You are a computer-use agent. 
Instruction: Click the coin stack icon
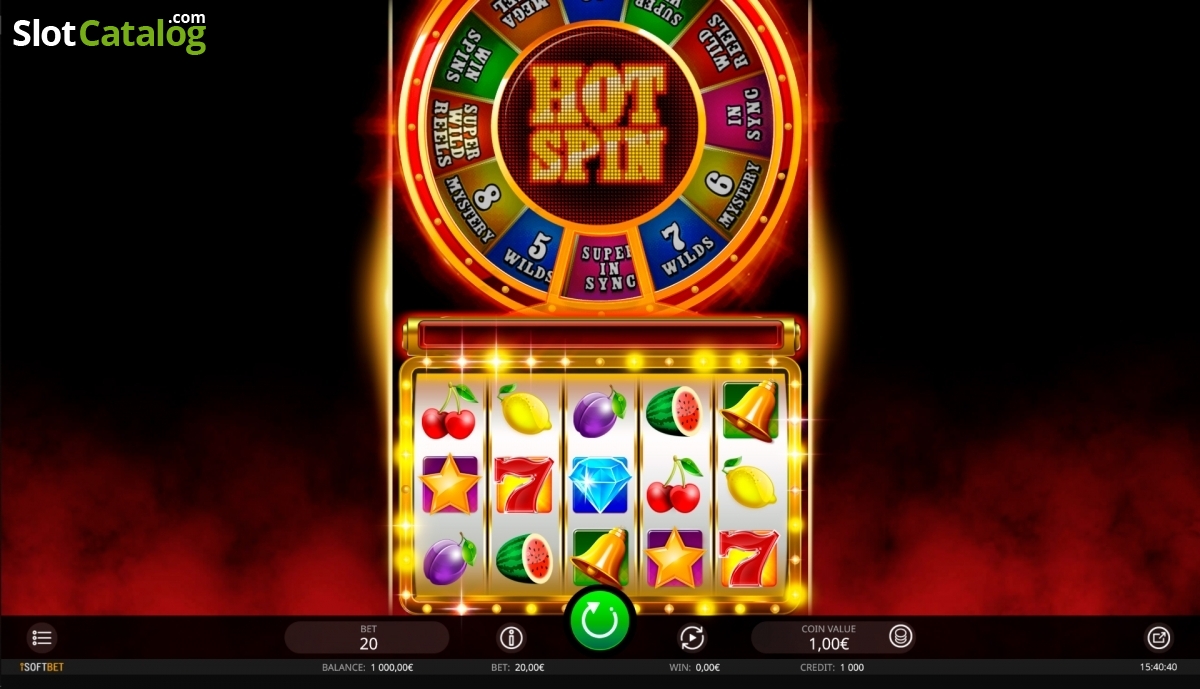(x=900, y=636)
